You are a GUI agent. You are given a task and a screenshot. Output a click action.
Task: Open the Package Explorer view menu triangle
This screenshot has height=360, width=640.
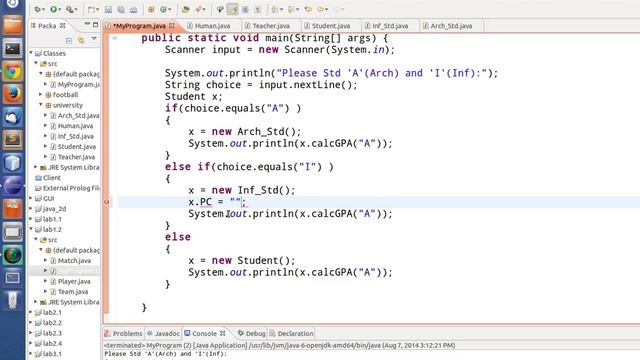94,39
